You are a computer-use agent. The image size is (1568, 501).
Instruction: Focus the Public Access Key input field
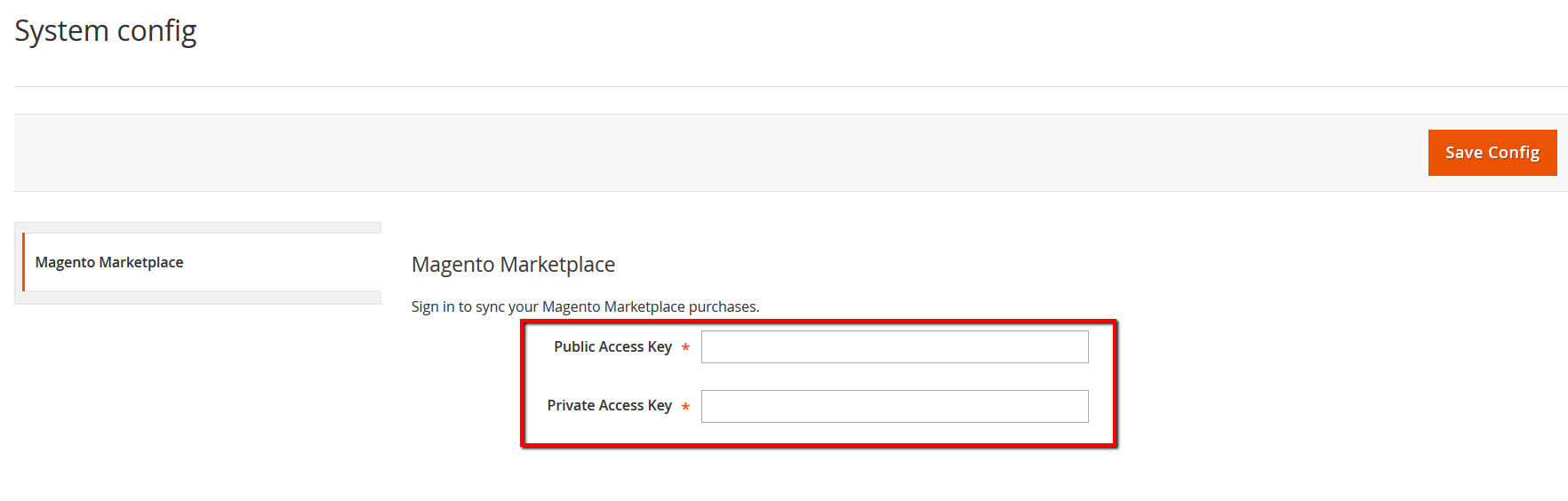pos(894,346)
